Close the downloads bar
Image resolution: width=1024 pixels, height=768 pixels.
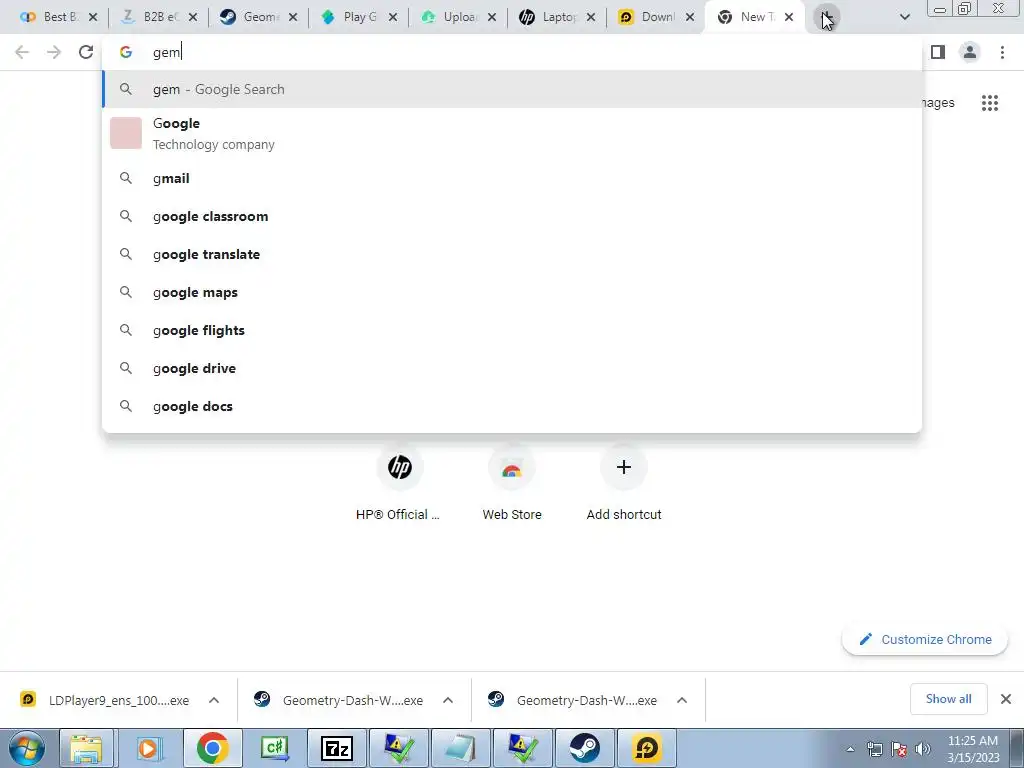click(1006, 699)
